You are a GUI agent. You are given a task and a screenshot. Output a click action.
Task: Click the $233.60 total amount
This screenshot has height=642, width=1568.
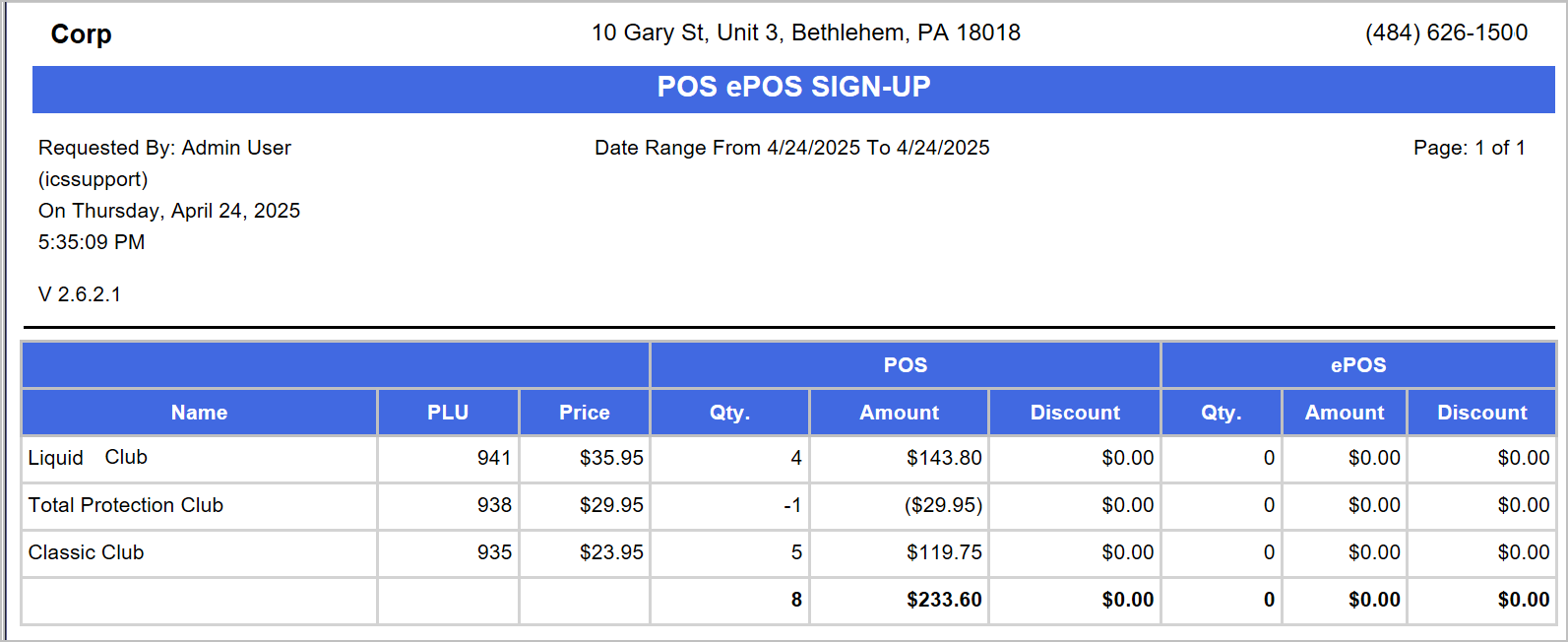tap(944, 600)
